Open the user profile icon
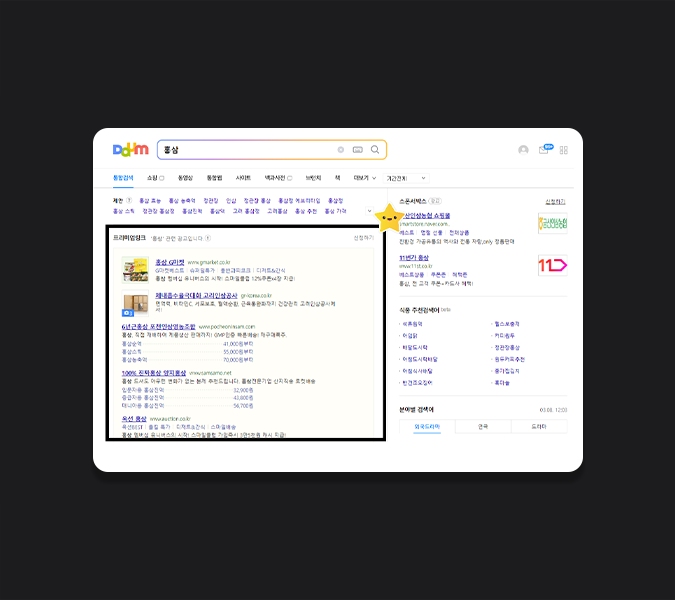Viewport: 675px width, 600px height. coord(523,150)
